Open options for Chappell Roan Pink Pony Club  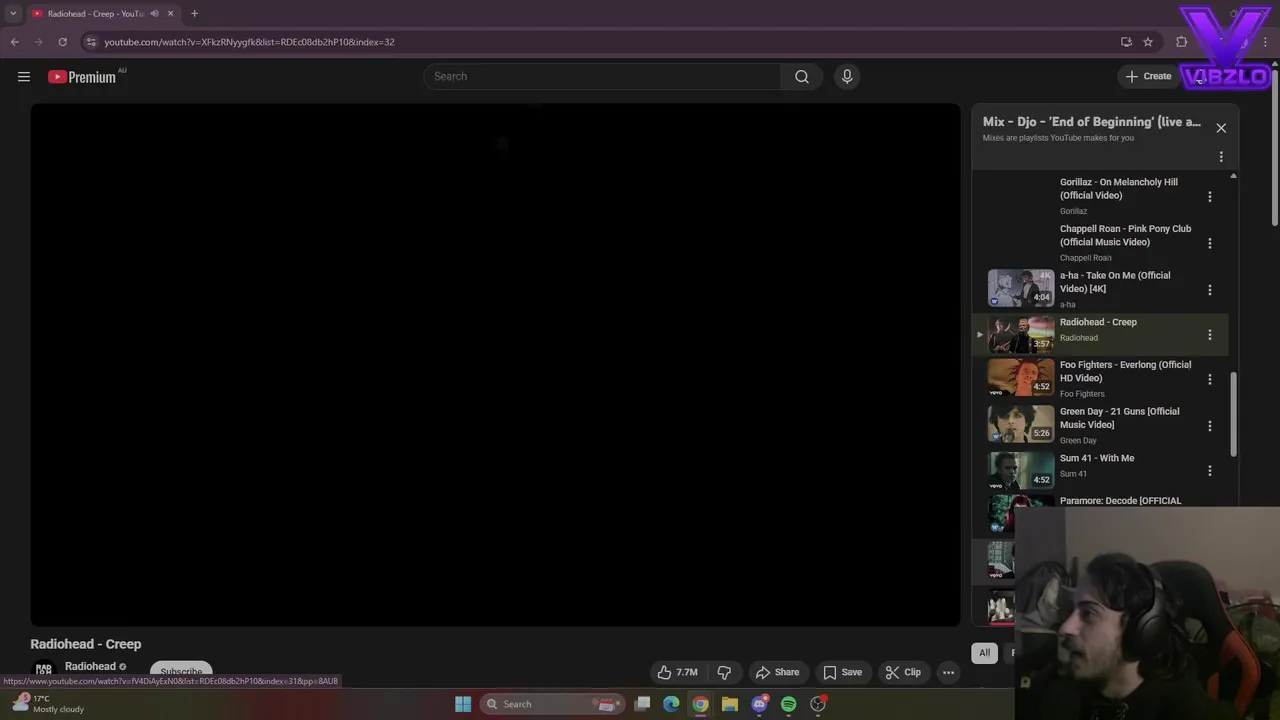(x=1210, y=243)
